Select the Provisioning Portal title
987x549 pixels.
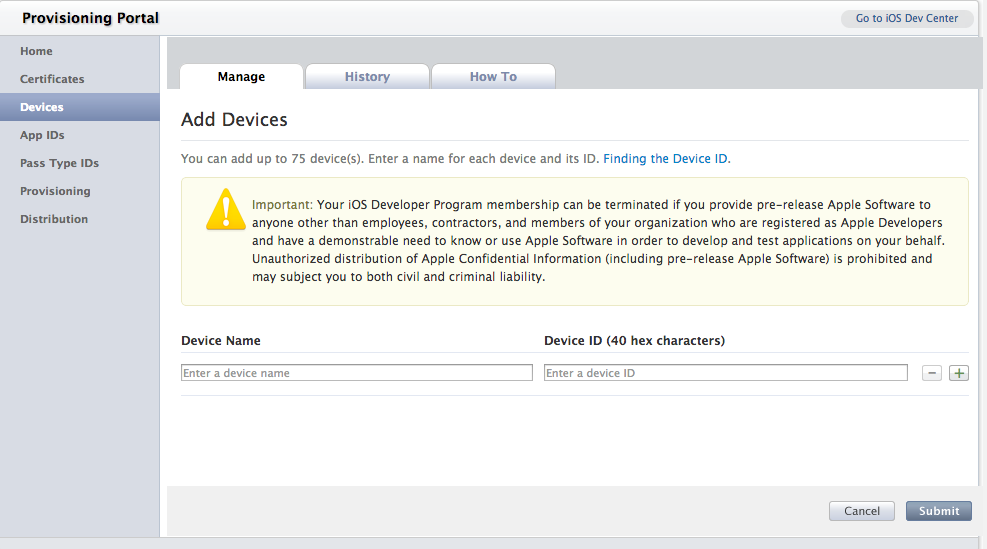tap(90, 18)
